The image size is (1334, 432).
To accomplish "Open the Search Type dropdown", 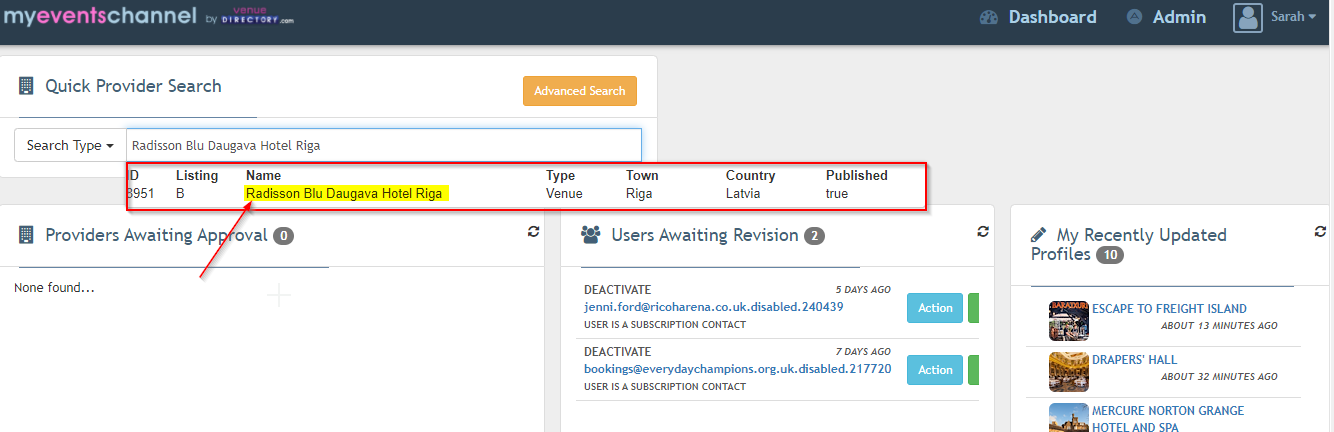I will click(70, 145).
